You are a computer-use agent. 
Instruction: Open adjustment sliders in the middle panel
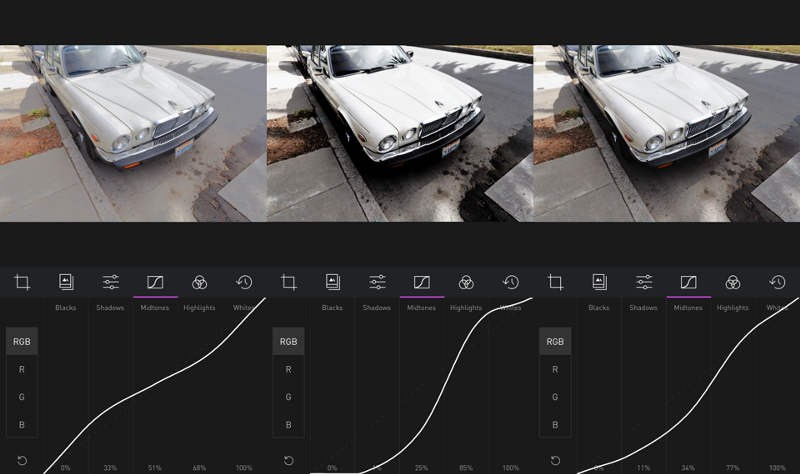pos(377,283)
